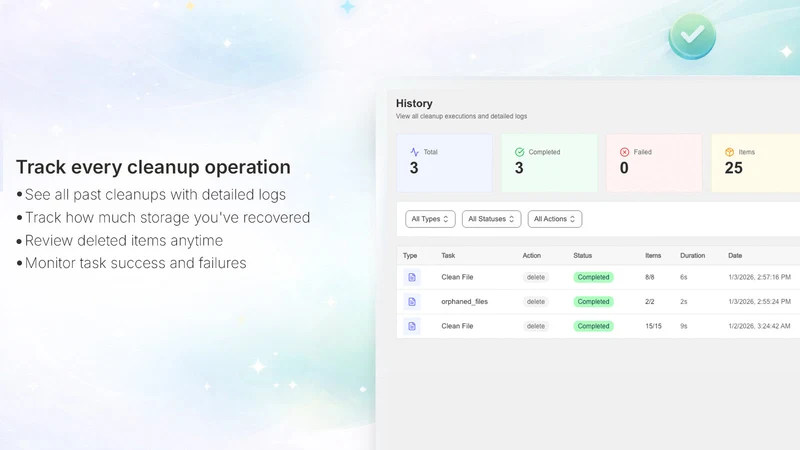Click the date 1/3/2026, 2:57:16 PM

[x=759, y=277]
